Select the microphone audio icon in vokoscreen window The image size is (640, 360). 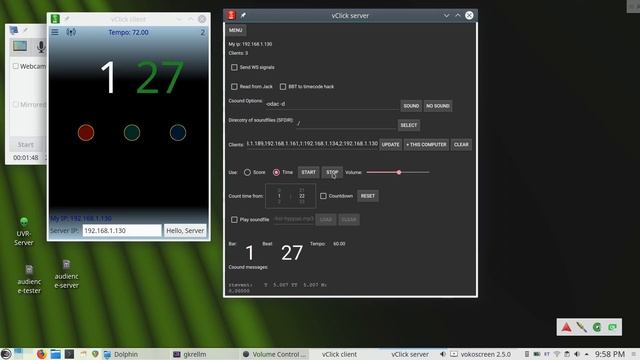(x=41, y=47)
